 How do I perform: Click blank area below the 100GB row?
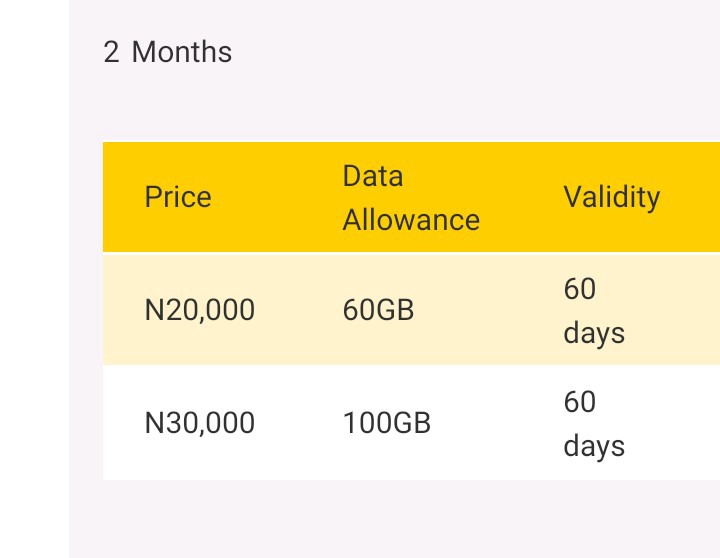[395, 519]
